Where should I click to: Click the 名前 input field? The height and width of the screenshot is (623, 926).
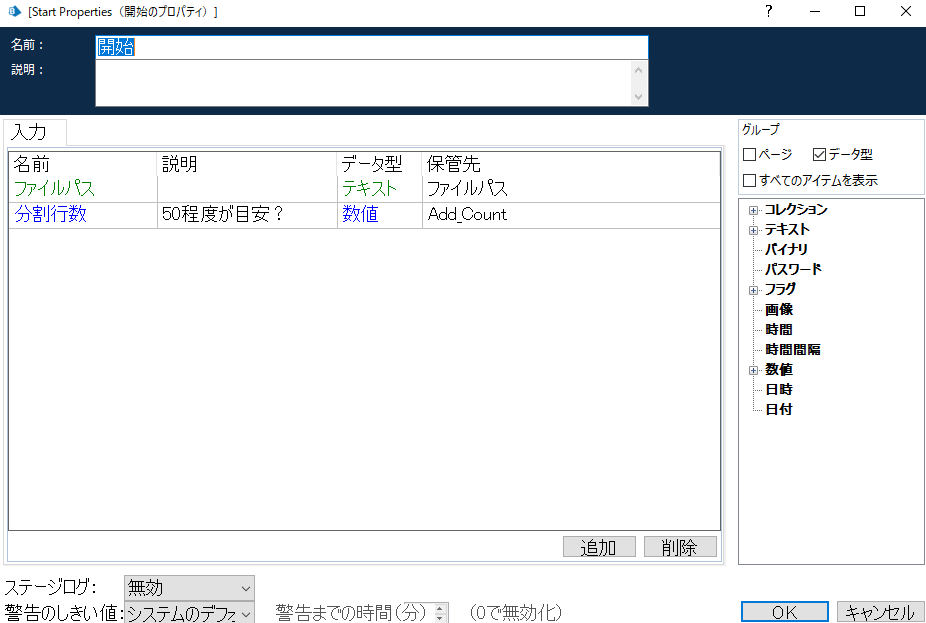371,47
